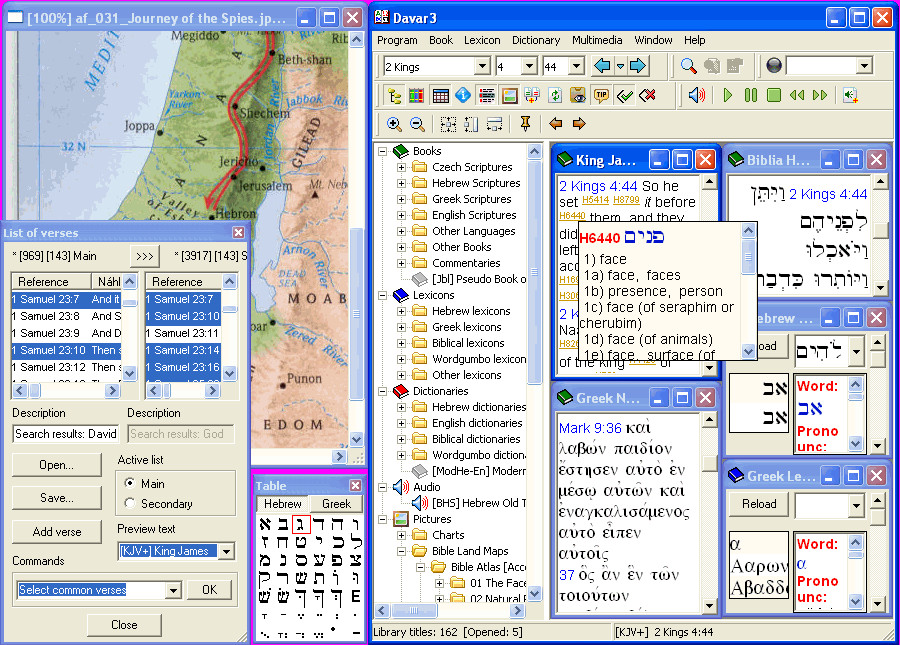Click the zoom out magnifier icon
Viewport: 900px width, 645px height.
pos(417,124)
